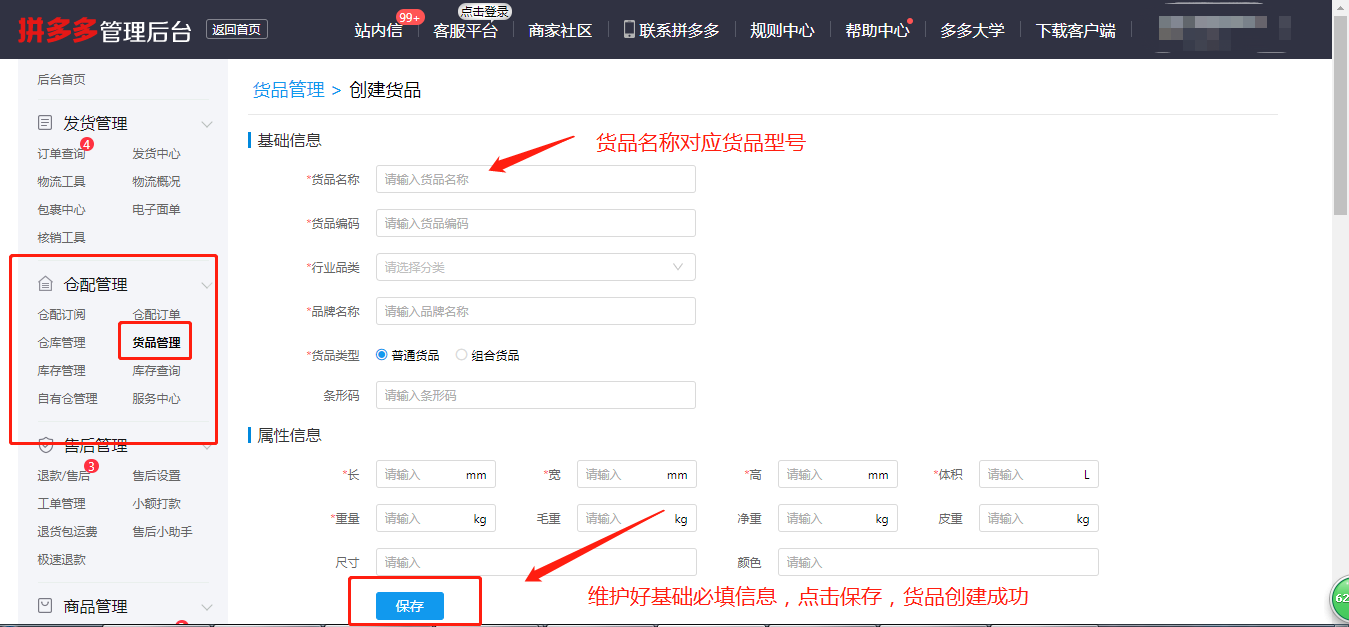Collapse the 商品管理 menu chevron
The height and width of the screenshot is (627, 1349).
click(x=207, y=607)
